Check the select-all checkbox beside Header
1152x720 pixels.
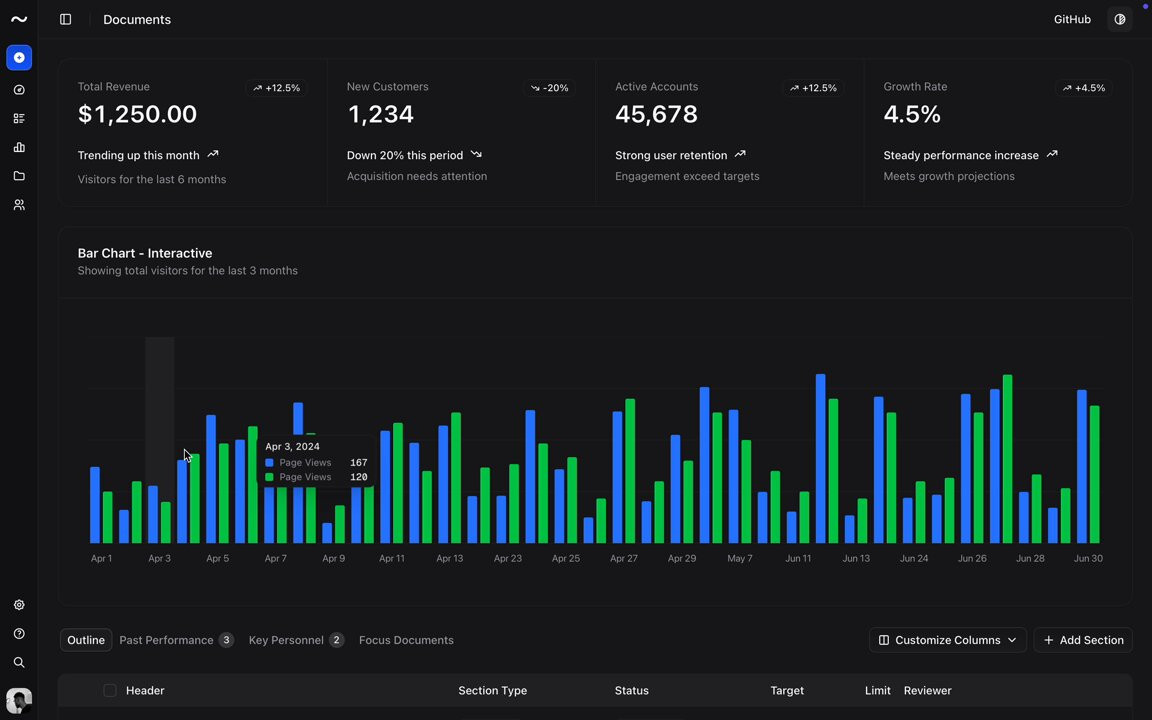(109, 690)
